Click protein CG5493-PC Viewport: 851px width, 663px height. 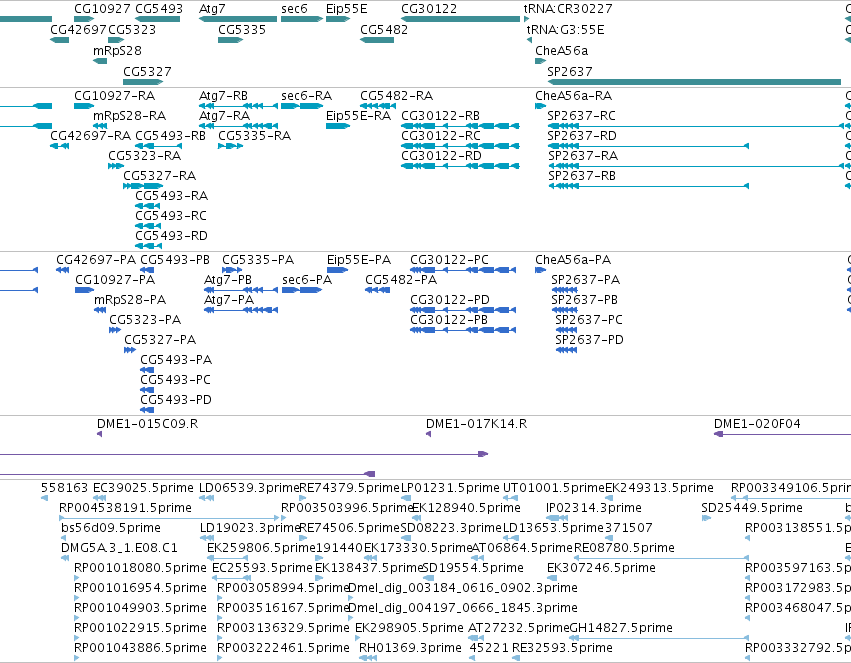coord(147,390)
